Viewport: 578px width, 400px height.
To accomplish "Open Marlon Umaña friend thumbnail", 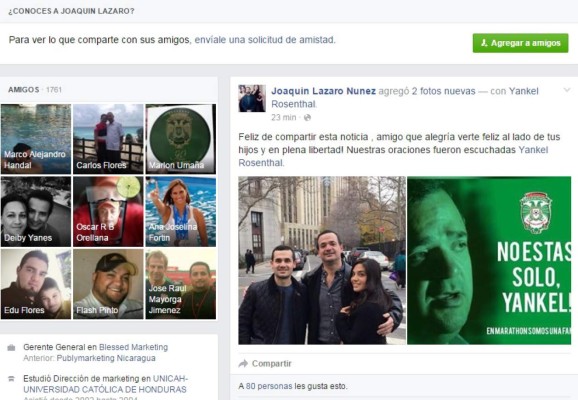I will (181, 139).
